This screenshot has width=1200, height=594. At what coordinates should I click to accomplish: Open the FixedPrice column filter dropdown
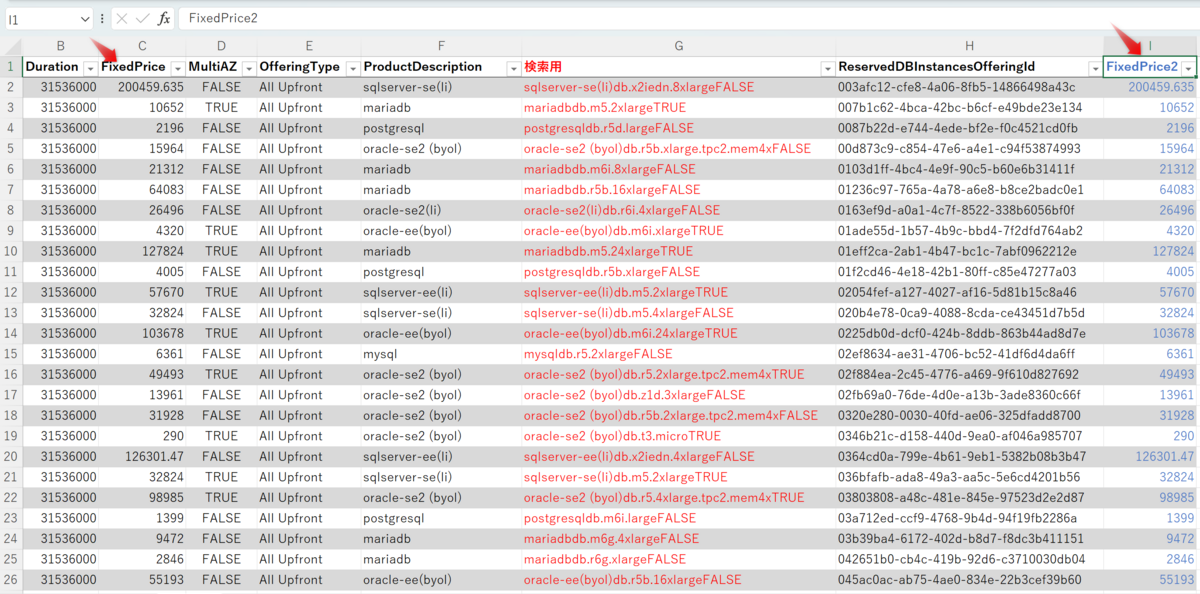point(177,67)
